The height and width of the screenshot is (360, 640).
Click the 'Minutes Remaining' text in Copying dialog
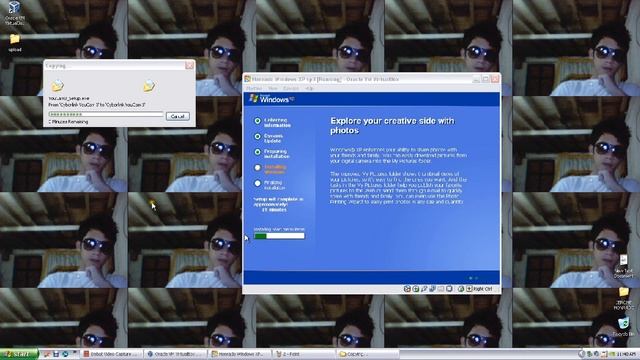(68, 122)
